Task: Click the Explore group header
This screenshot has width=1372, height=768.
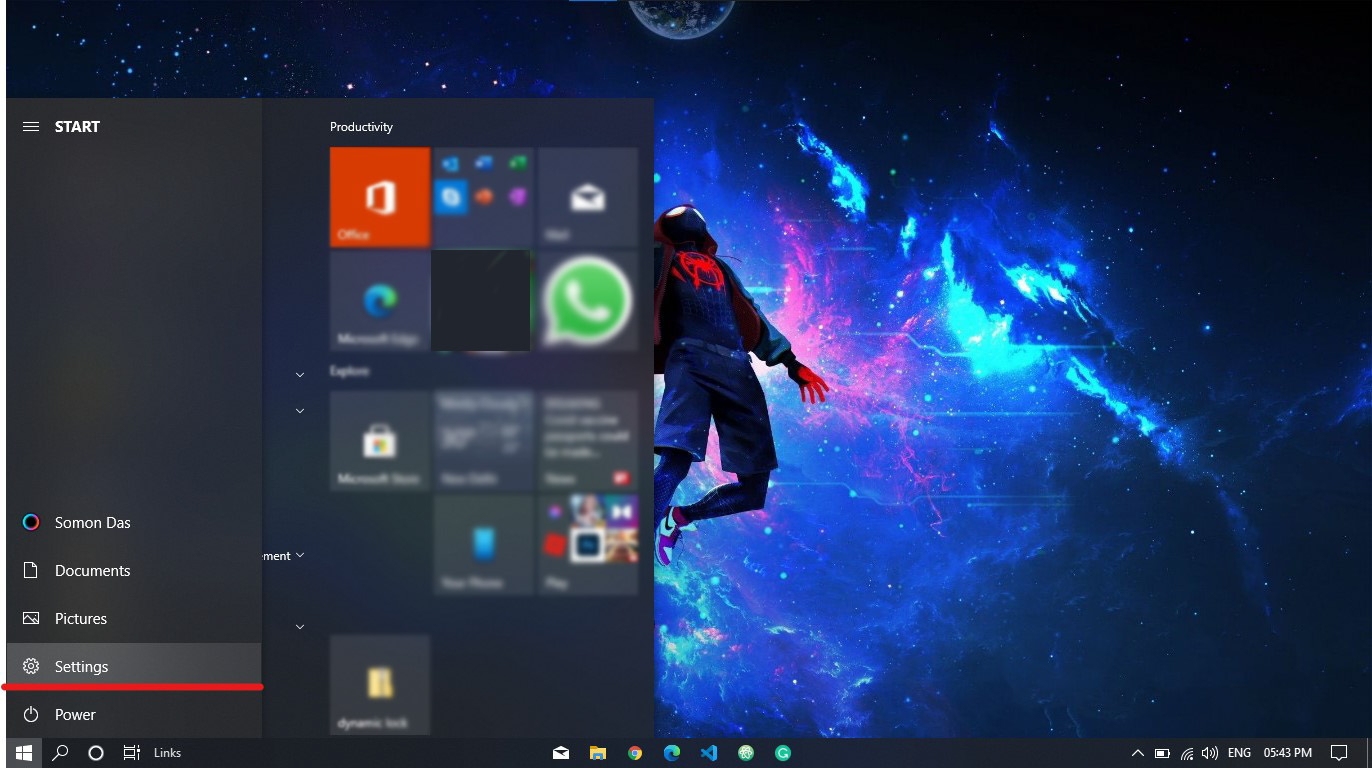Action: pyautogui.click(x=349, y=371)
